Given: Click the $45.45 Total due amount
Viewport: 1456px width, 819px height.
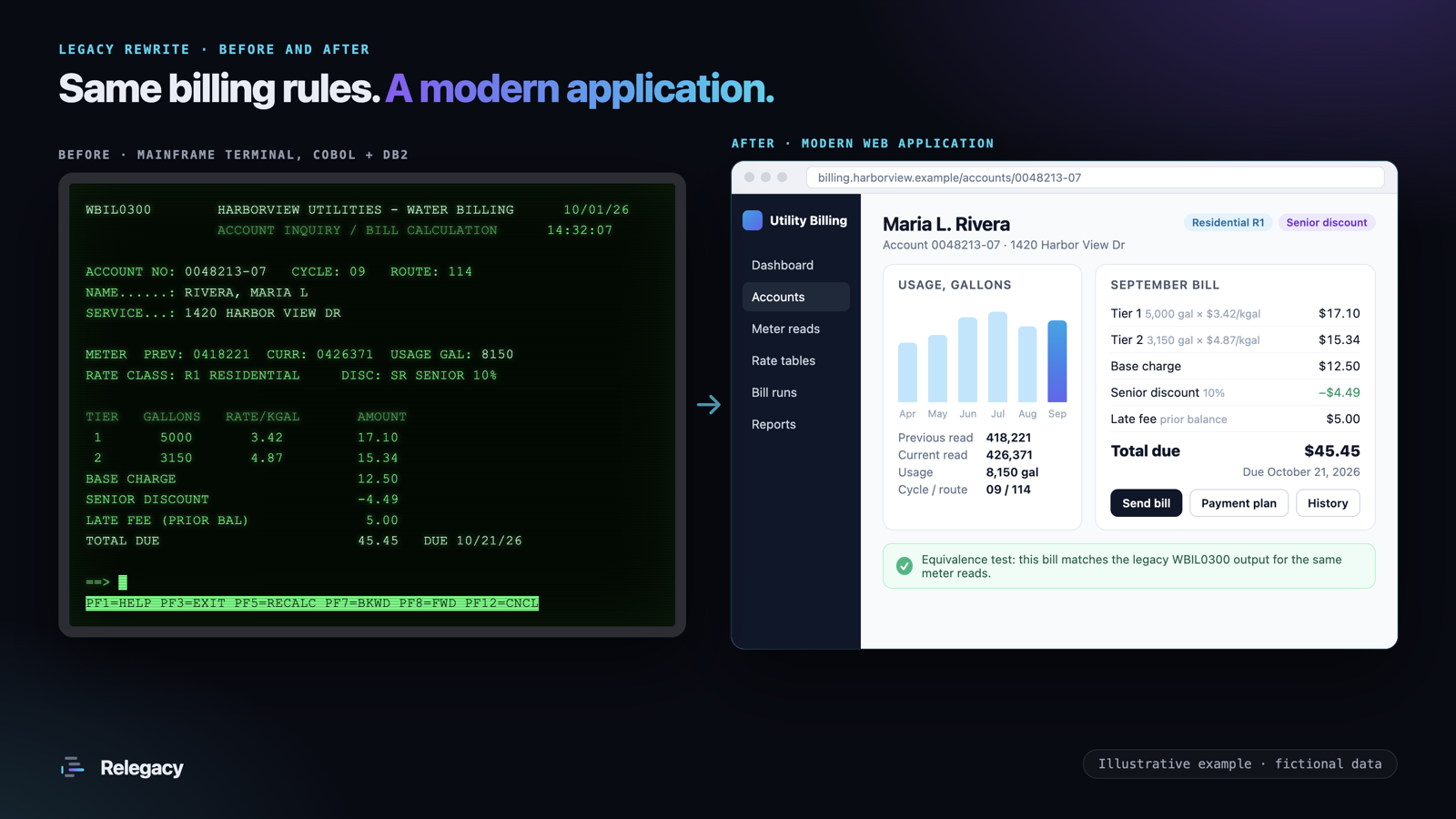Looking at the screenshot, I should (1331, 450).
